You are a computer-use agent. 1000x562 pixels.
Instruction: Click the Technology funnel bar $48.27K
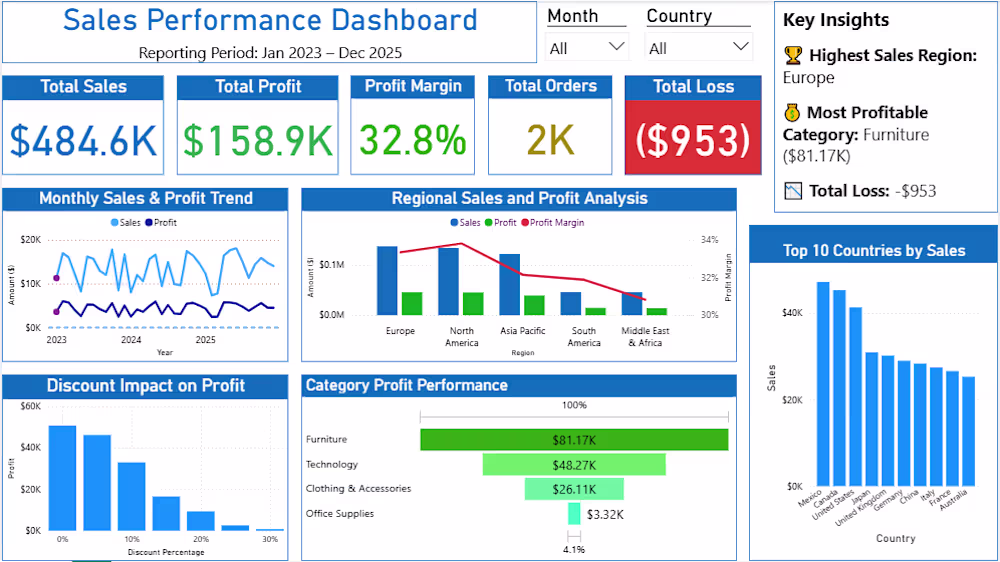[x=574, y=464]
